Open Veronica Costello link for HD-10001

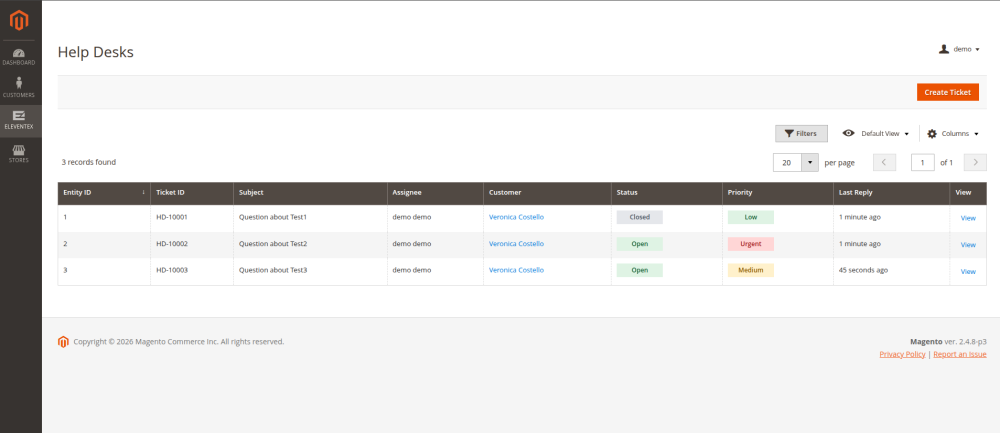pyautogui.click(x=516, y=217)
